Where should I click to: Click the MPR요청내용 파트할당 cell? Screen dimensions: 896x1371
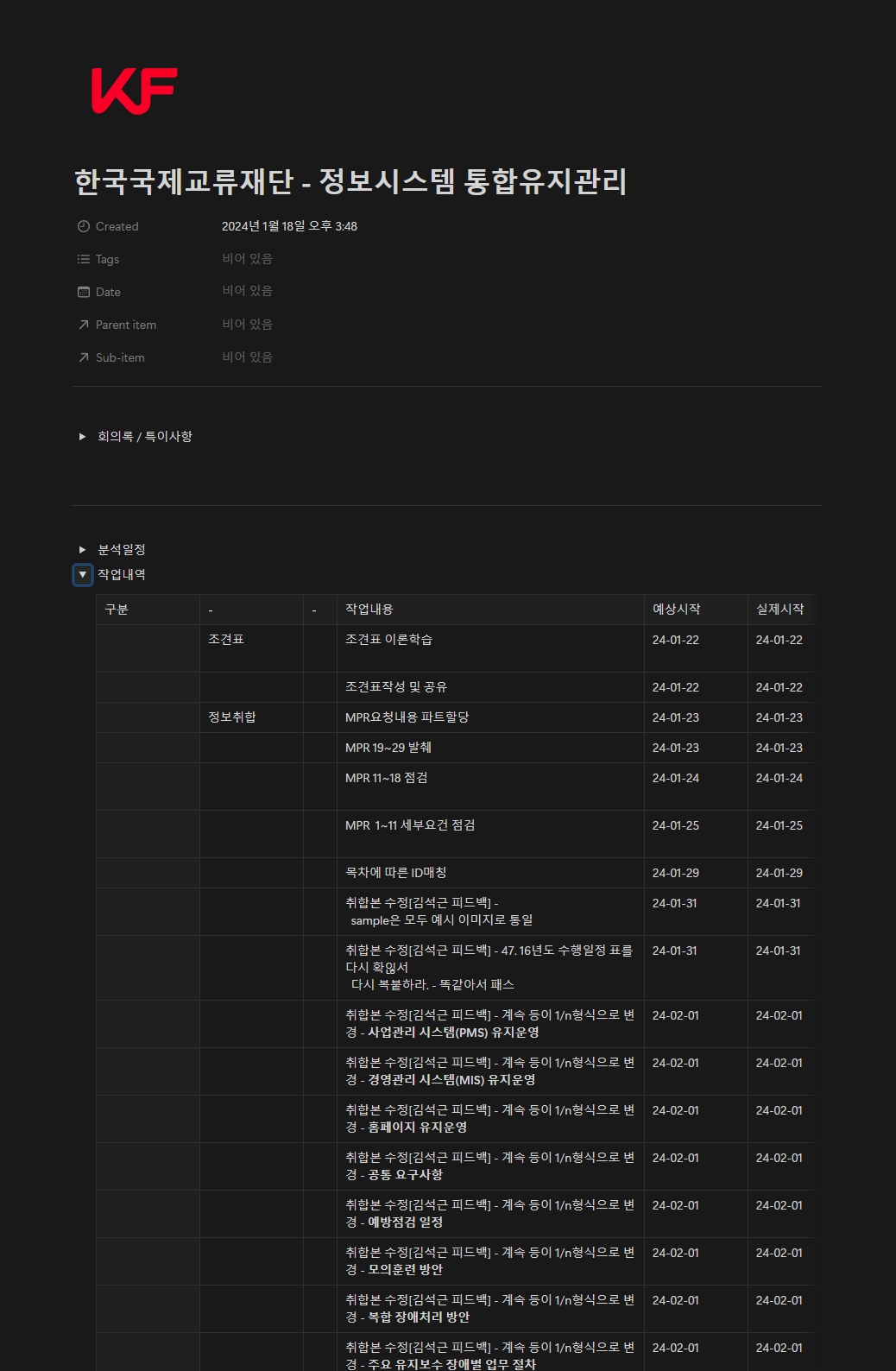pos(490,717)
